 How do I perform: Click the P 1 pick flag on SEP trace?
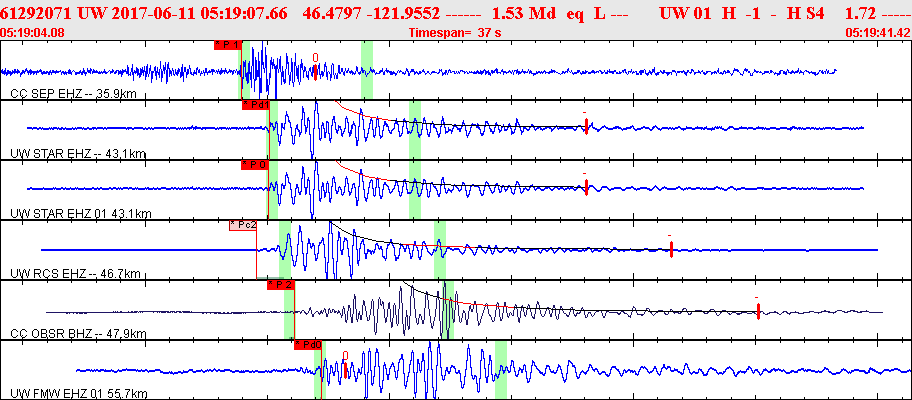[227, 45]
